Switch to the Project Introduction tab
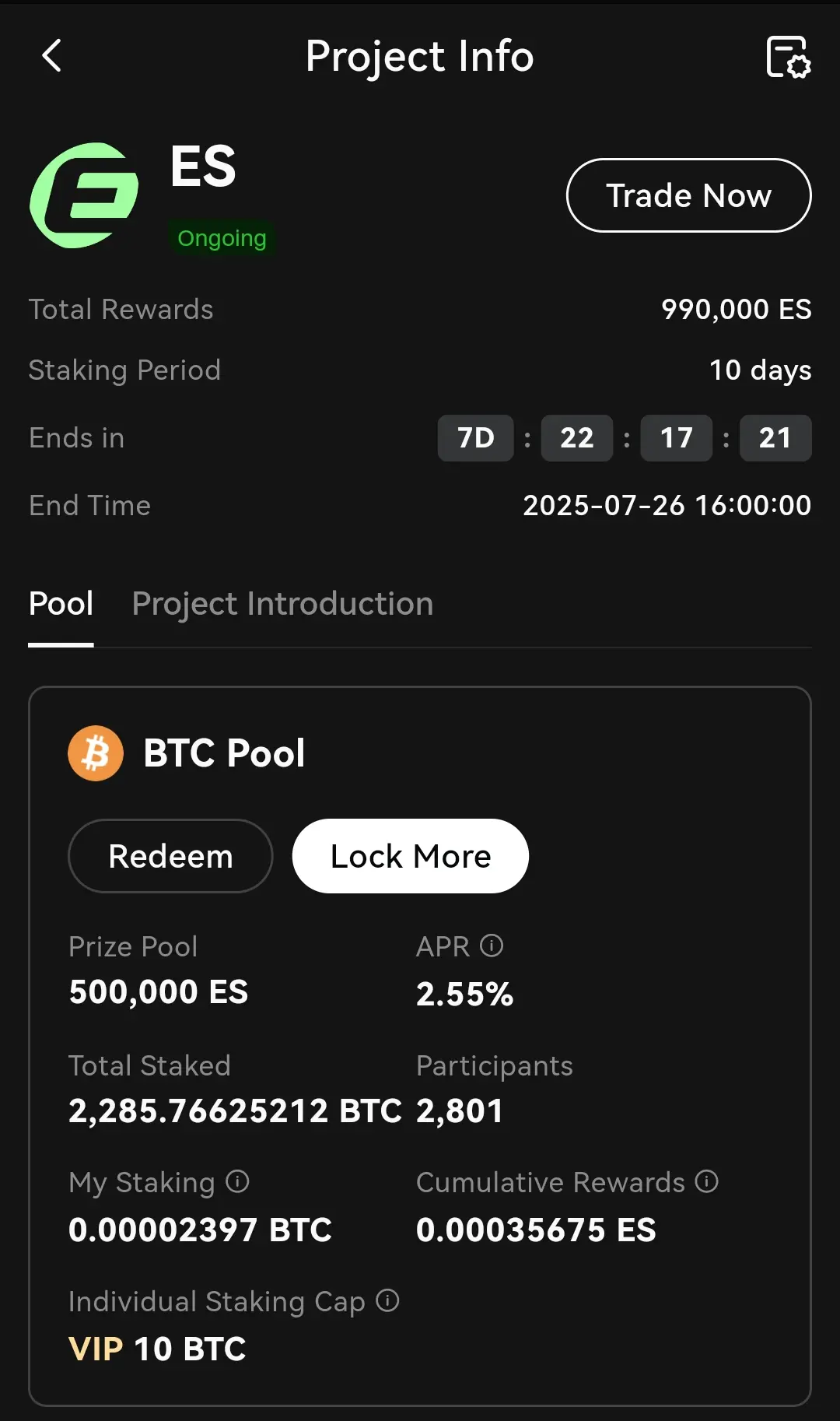The height and width of the screenshot is (1421, 840). coord(282,604)
